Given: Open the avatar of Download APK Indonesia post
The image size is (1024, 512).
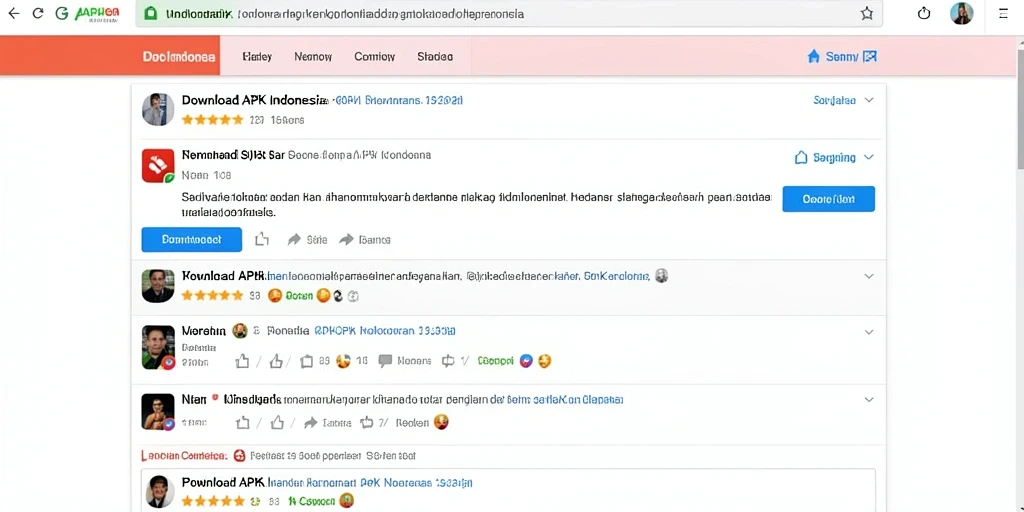Looking at the screenshot, I should click(158, 109).
